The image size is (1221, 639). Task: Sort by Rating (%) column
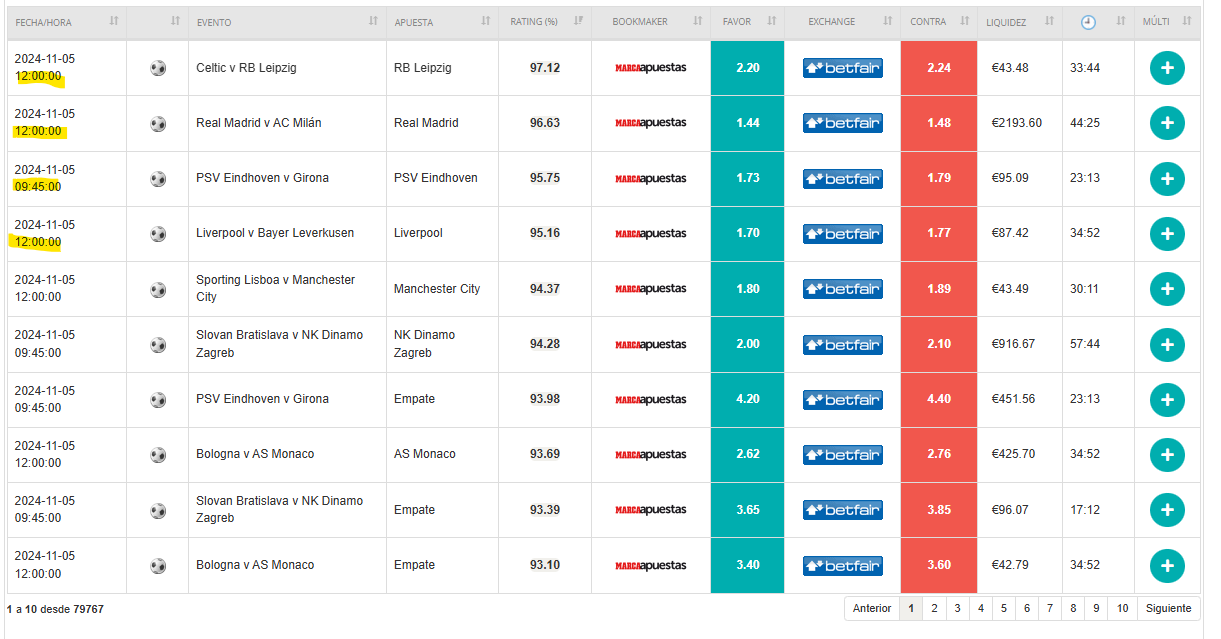pos(534,21)
